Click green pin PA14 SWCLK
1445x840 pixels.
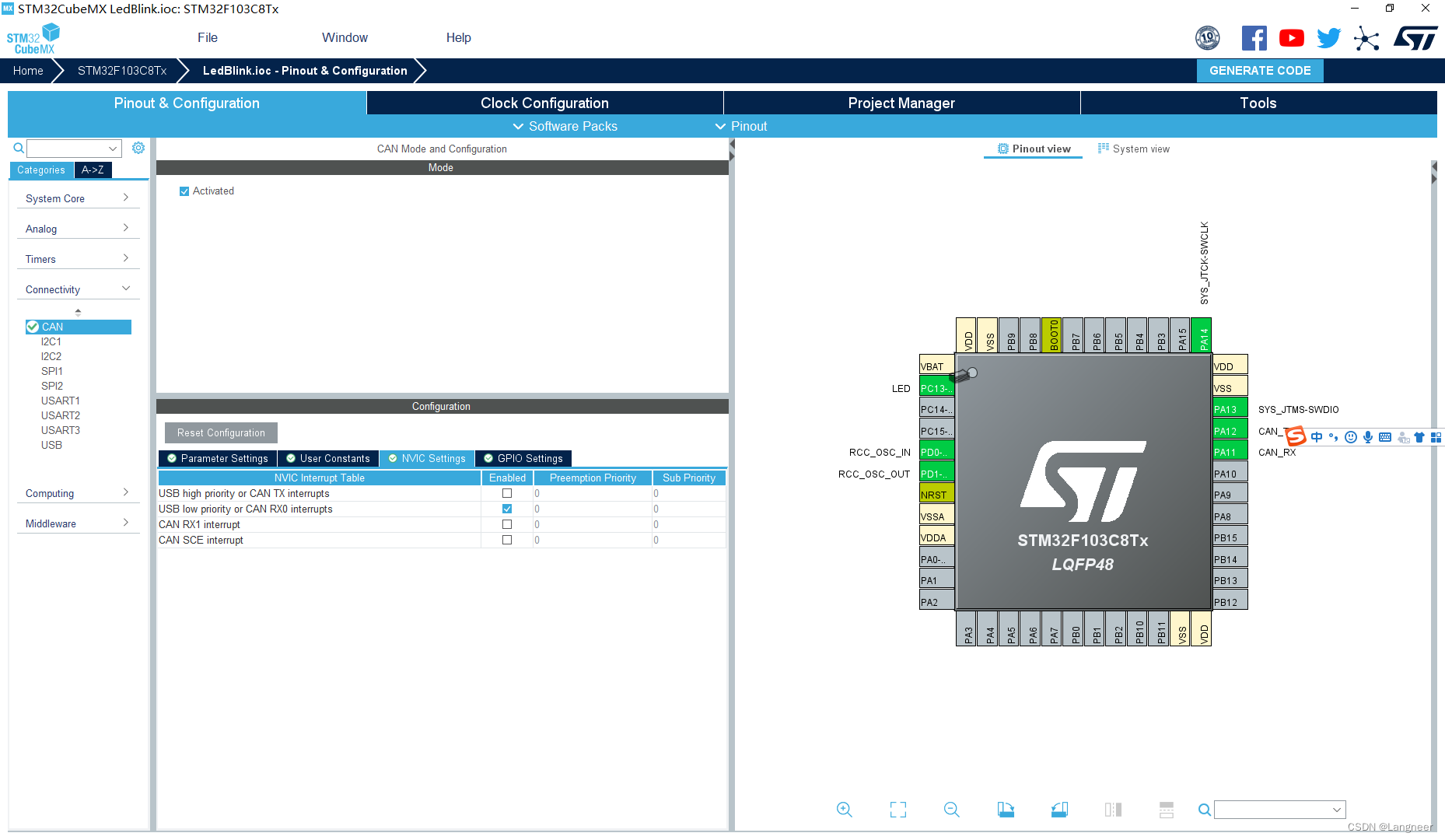[1202, 335]
